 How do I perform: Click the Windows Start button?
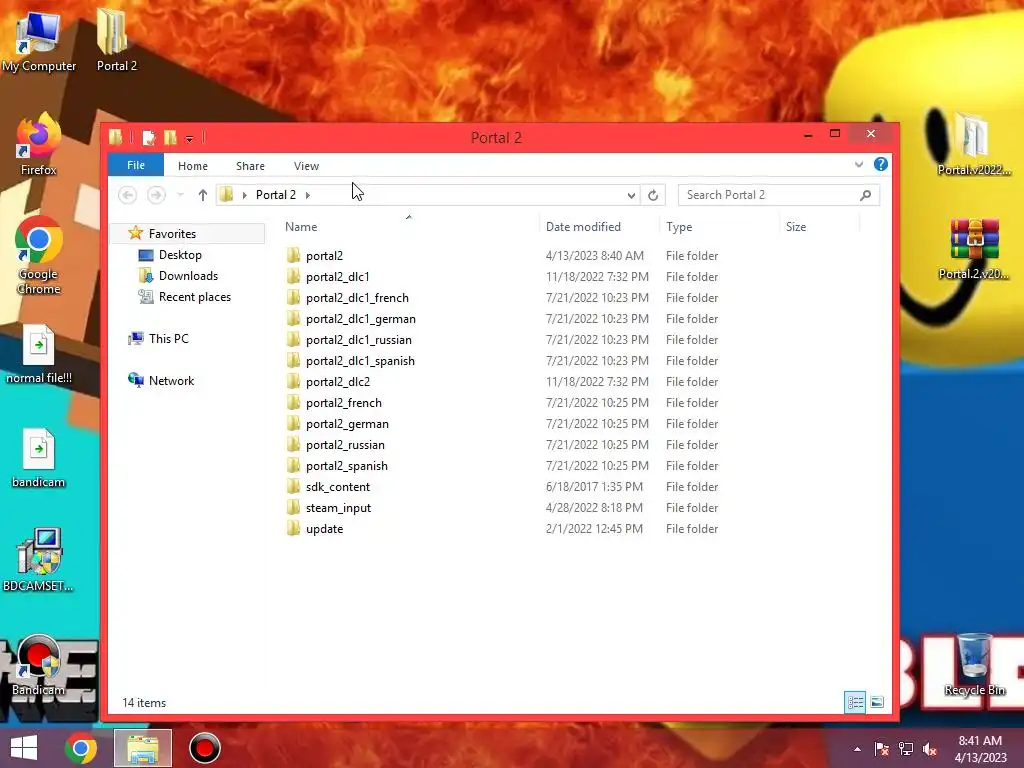point(24,748)
